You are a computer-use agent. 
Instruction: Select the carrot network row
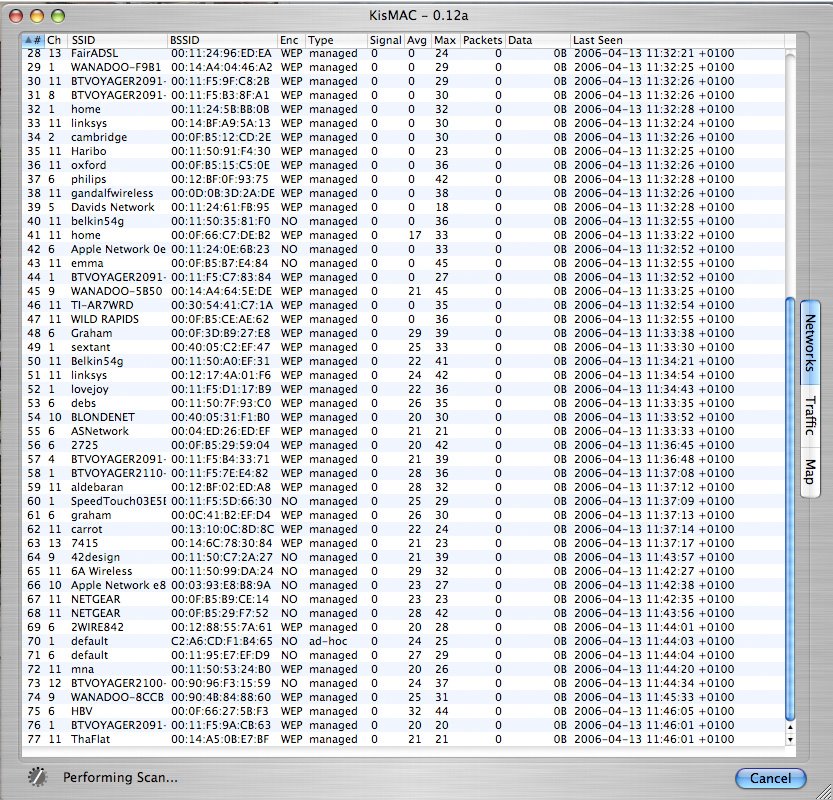point(403,529)
